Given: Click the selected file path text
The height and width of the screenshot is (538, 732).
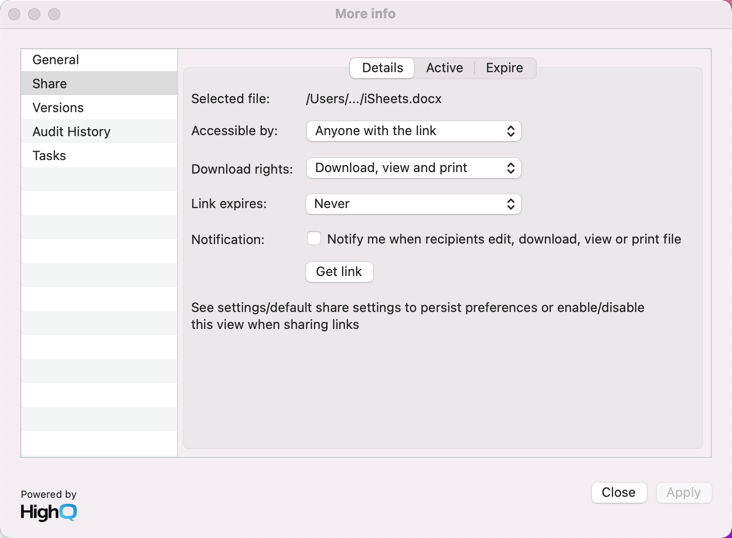Looking at the screenshot, I should 373,99.
